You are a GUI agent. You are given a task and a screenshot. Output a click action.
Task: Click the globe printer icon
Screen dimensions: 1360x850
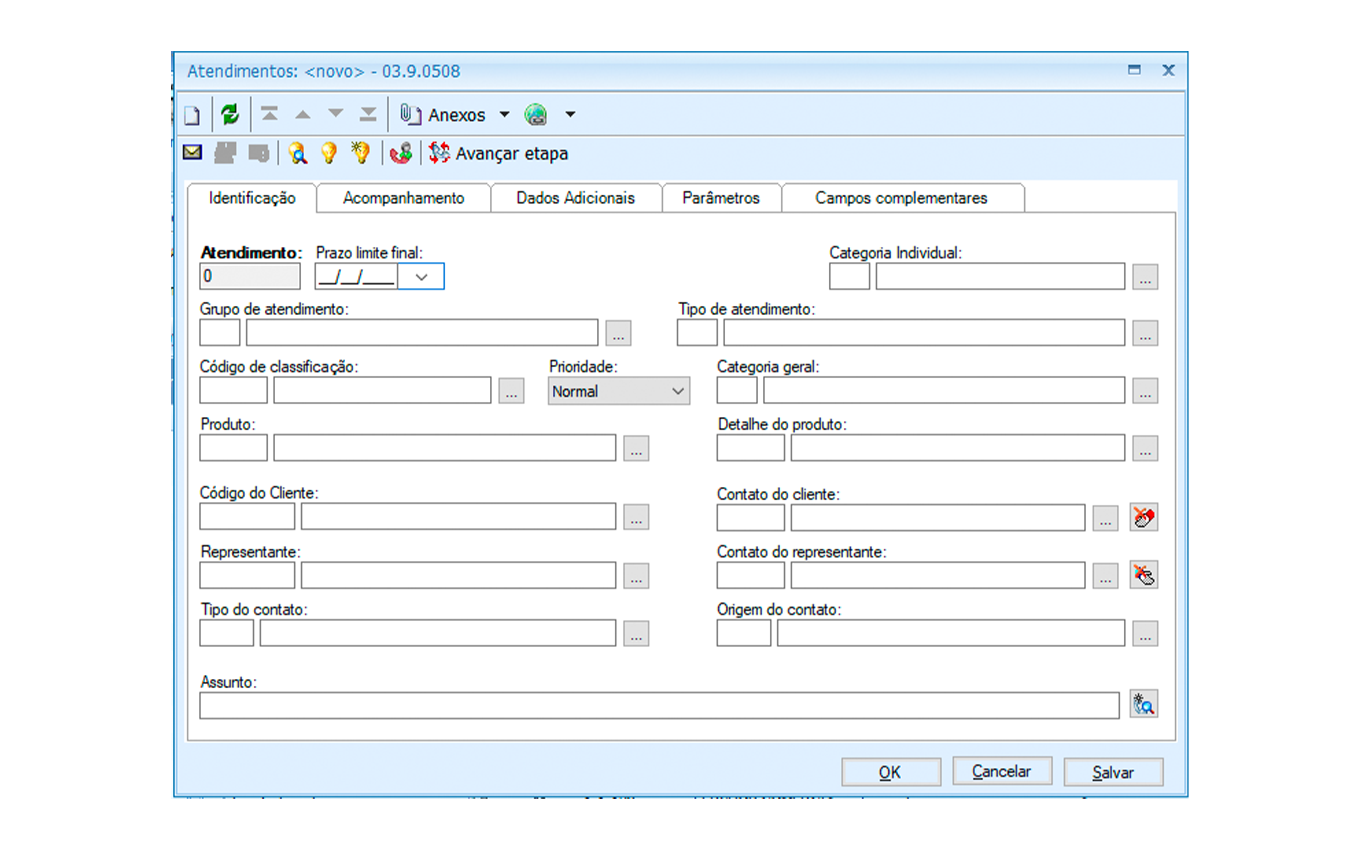click(537, 115)
